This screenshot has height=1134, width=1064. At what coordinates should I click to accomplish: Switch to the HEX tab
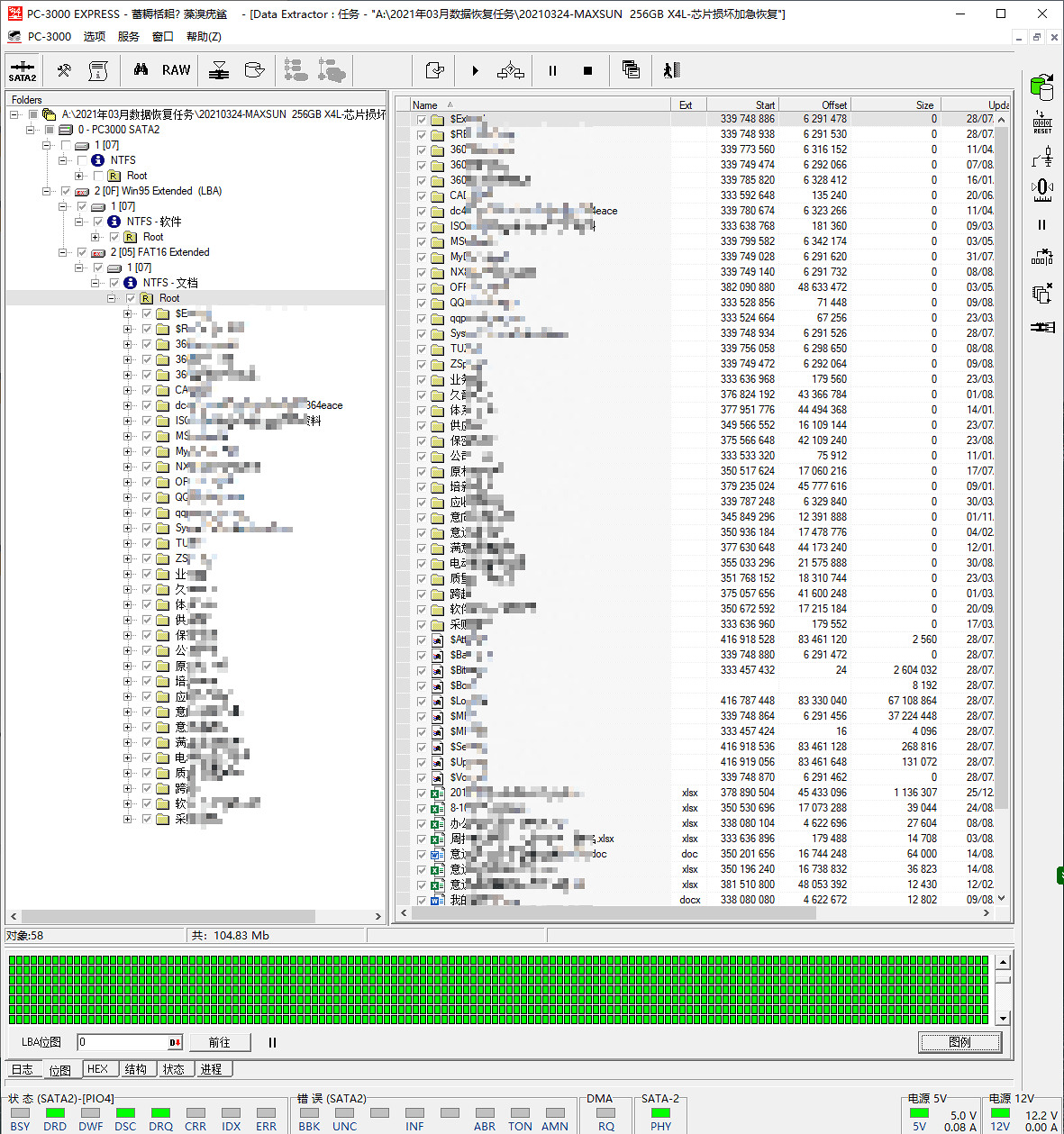(97, 1069)
